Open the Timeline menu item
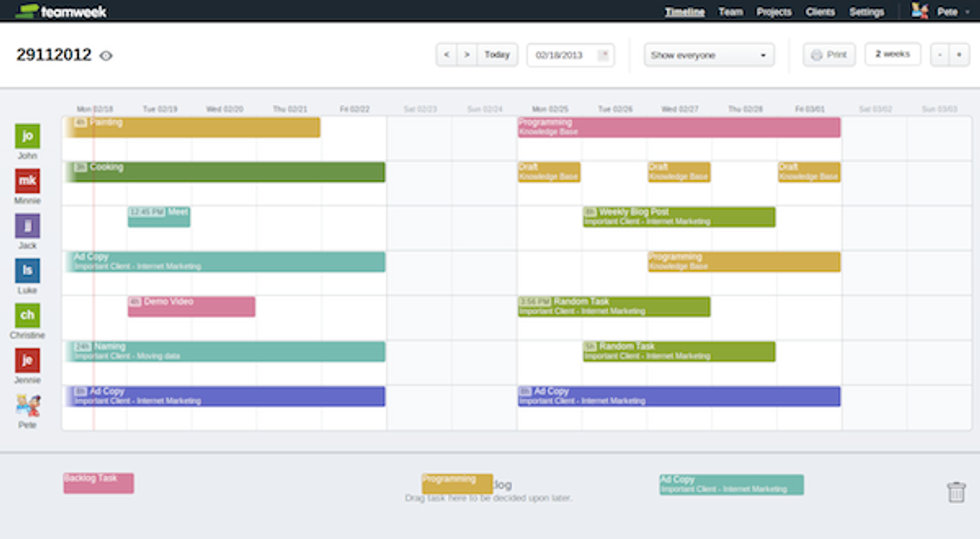The width and height of the screenshot is (980, 539). pyautogui.click(x=684, y=12)
